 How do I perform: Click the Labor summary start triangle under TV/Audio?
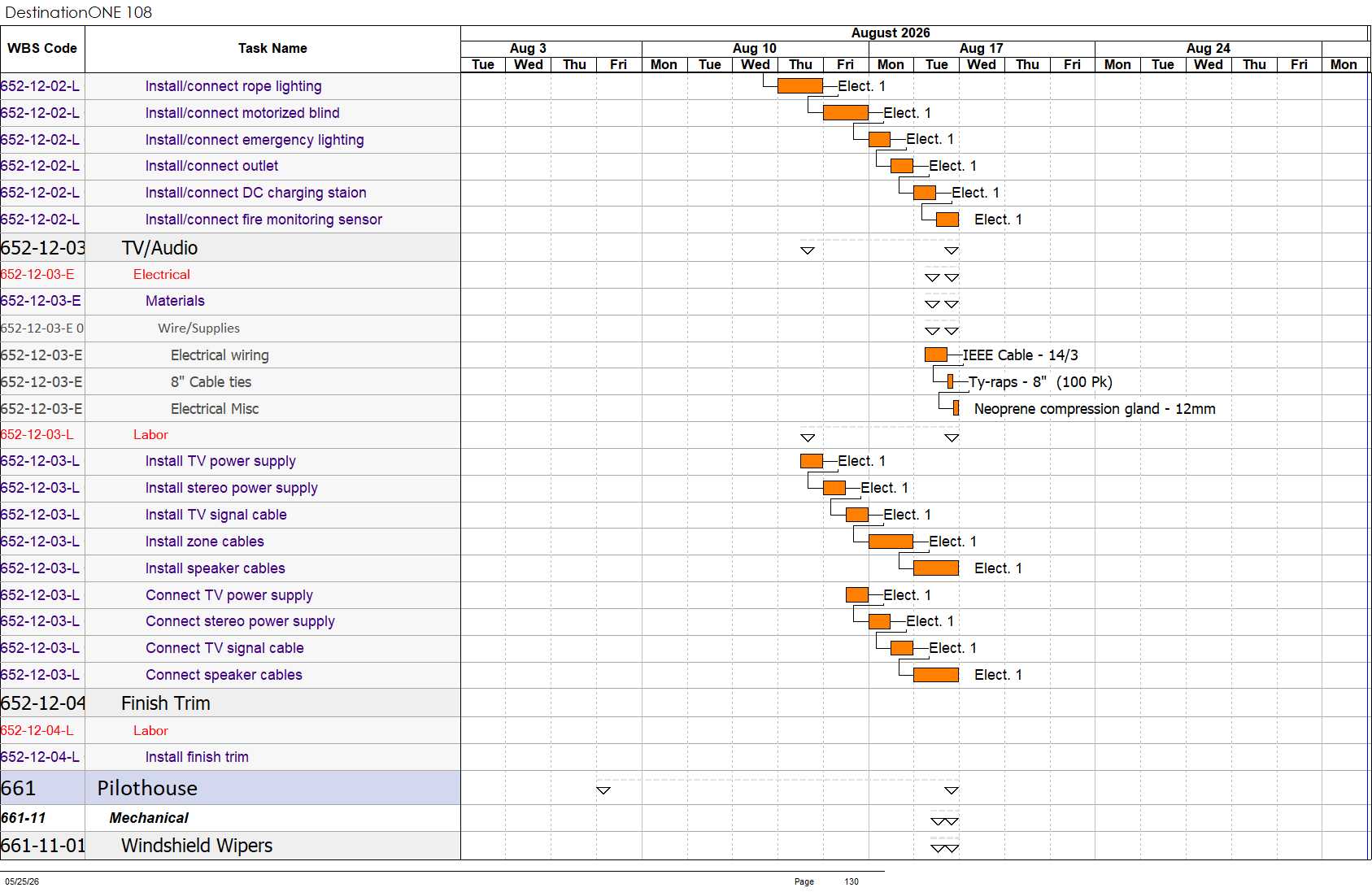click(807, 437)
